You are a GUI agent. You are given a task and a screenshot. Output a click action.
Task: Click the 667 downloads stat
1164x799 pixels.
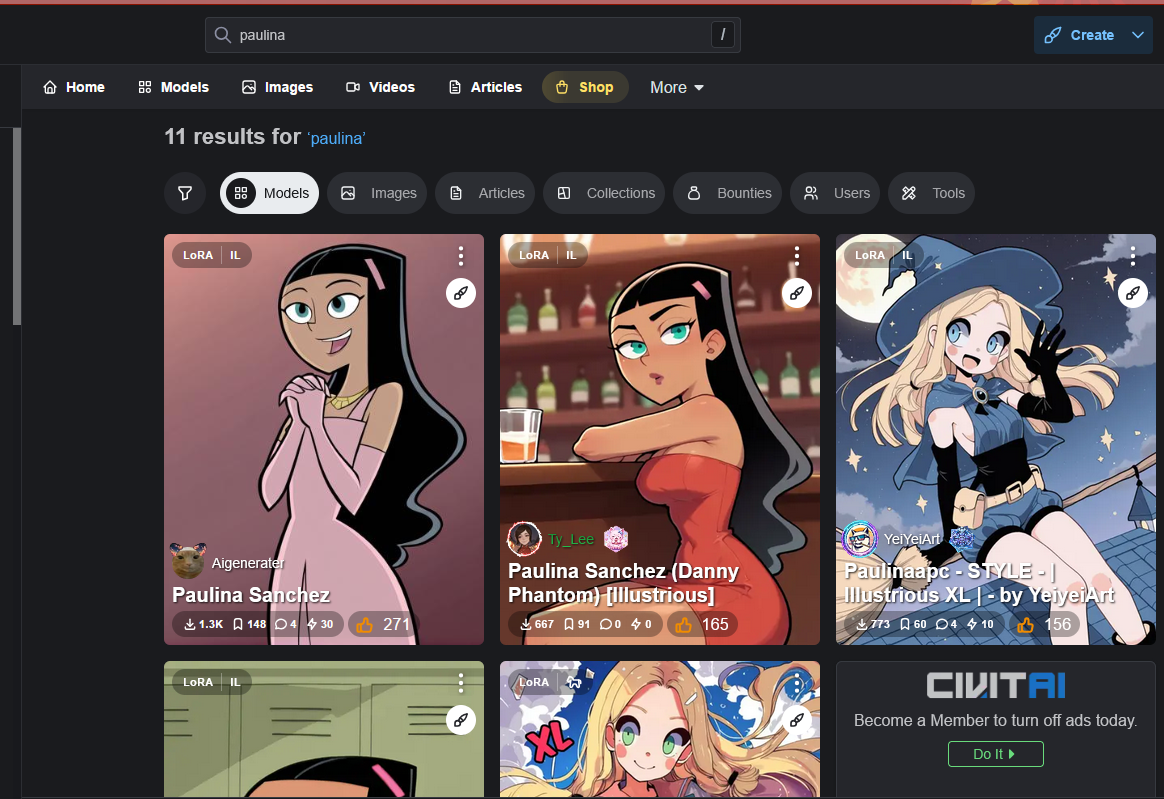coord(537,624)
